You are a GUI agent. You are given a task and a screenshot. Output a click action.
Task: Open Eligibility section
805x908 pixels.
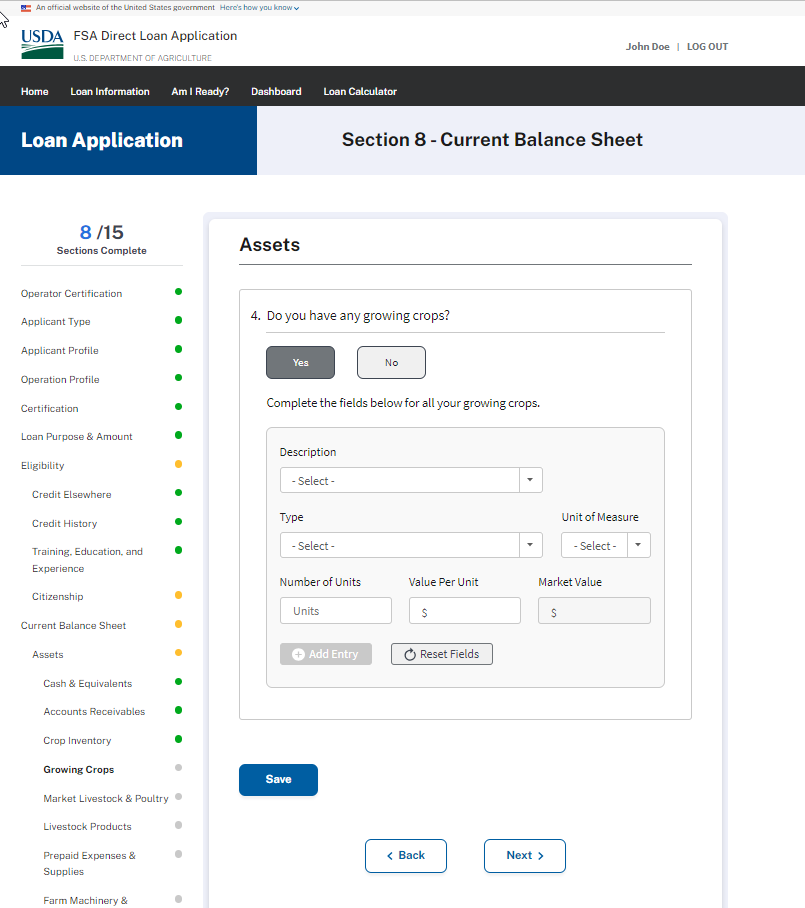coord(43,466)
